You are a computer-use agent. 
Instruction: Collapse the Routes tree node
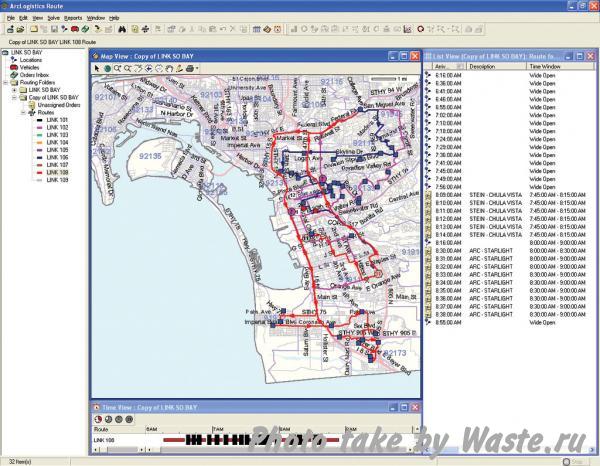[23, 112]
